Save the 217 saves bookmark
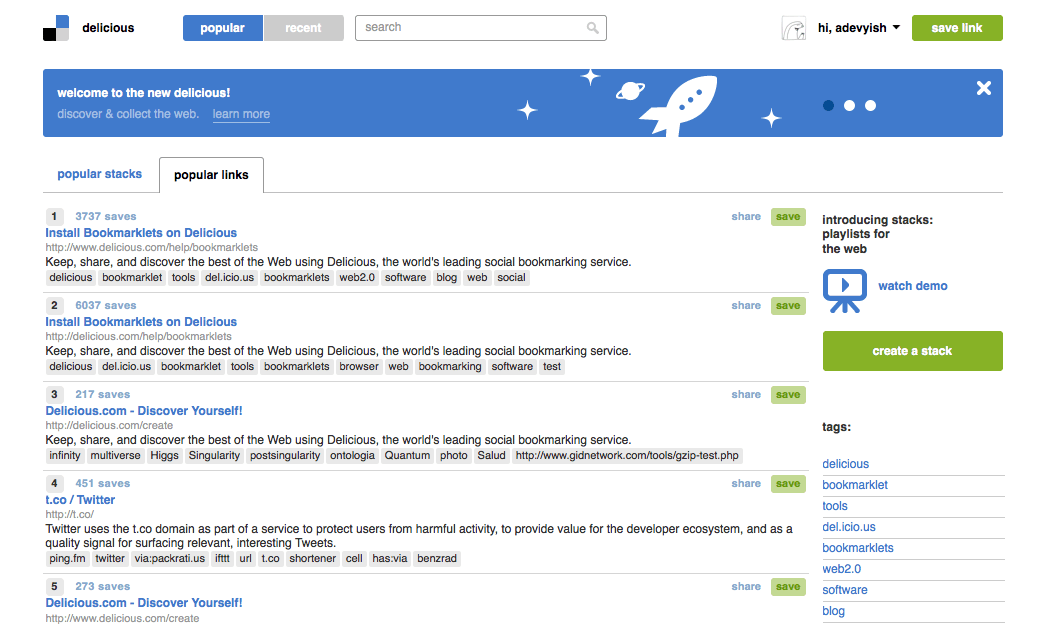This screenshot has width=1045, height=624. 788,395
